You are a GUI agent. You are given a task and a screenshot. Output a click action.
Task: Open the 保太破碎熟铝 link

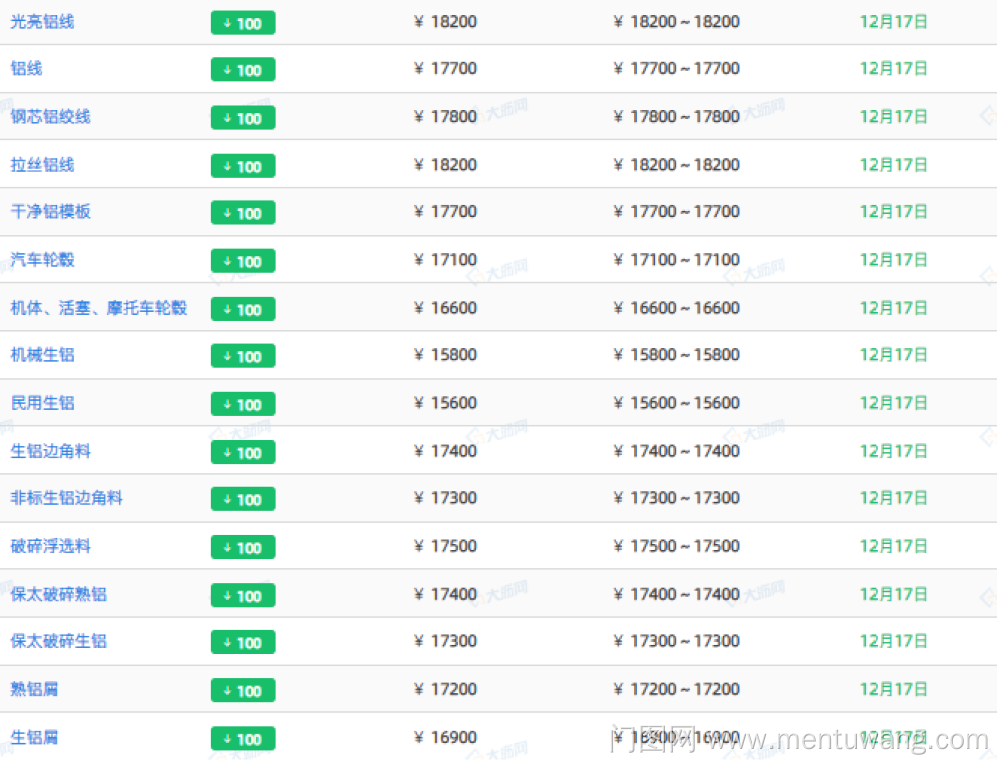click(x=58, y=594)
